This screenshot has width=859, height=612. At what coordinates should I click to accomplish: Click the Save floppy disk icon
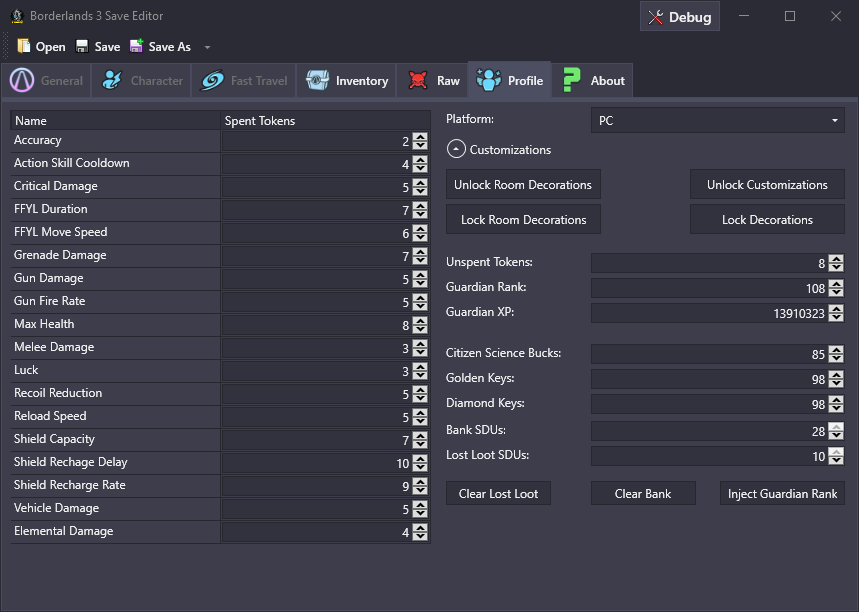click(82, 47)
